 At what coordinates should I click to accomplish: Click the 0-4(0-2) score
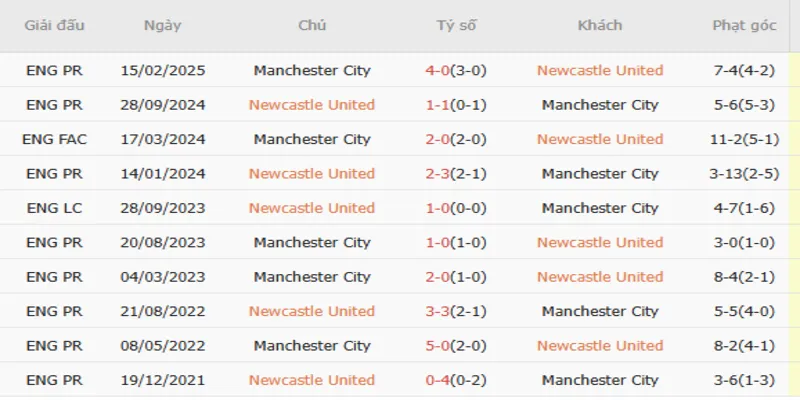(x=456, y=380)
